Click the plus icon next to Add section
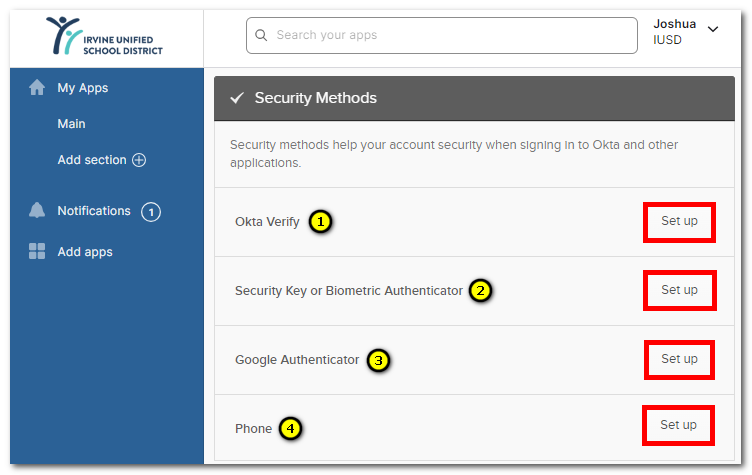This screenshot has width=752, height=475. pyautogui.click(x=139, y=160)
